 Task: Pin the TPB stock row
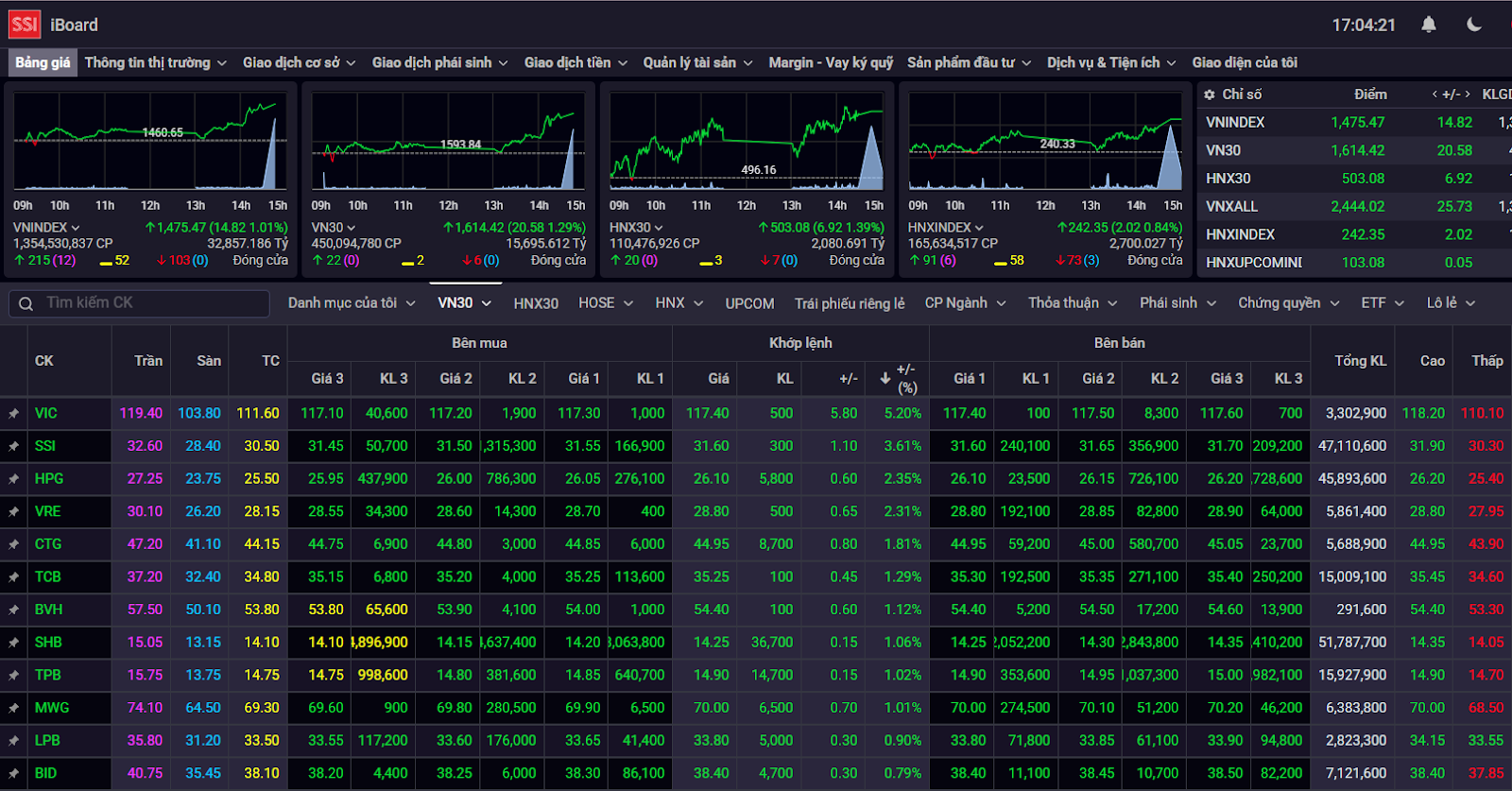tap(13, 676)
